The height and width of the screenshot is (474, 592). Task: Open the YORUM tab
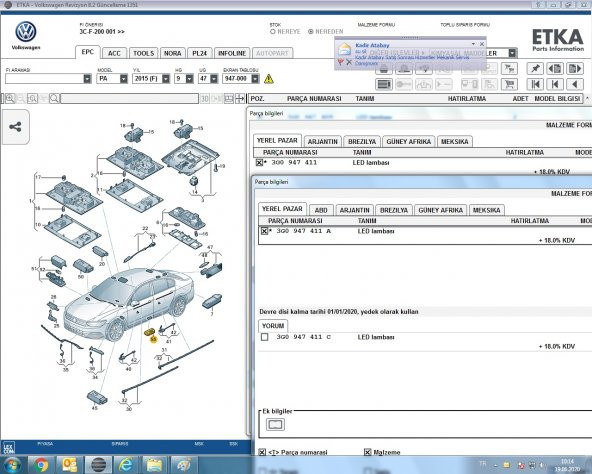click(273, 326)
